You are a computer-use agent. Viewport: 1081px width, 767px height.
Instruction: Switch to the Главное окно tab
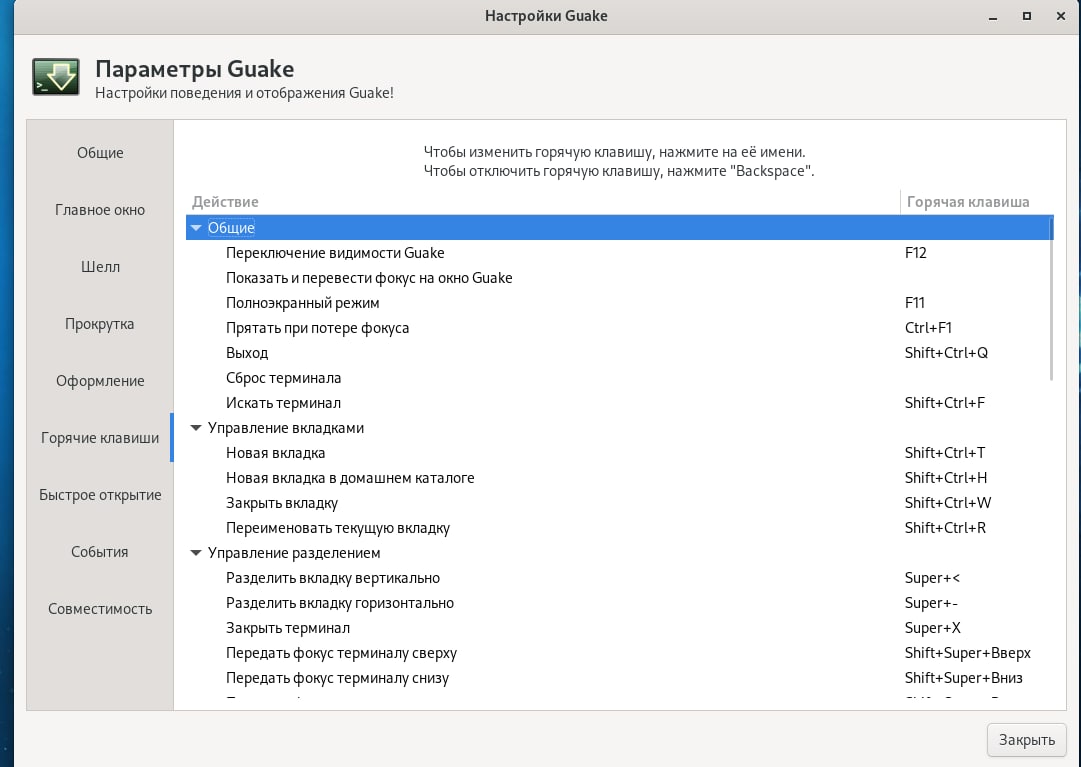(x=100, y=210)
